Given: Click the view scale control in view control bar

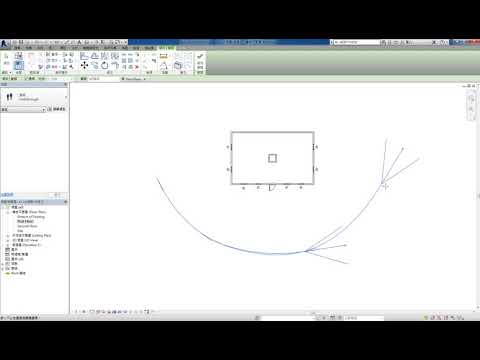Looking at the screenshot, I should click(x=76, y=312).
